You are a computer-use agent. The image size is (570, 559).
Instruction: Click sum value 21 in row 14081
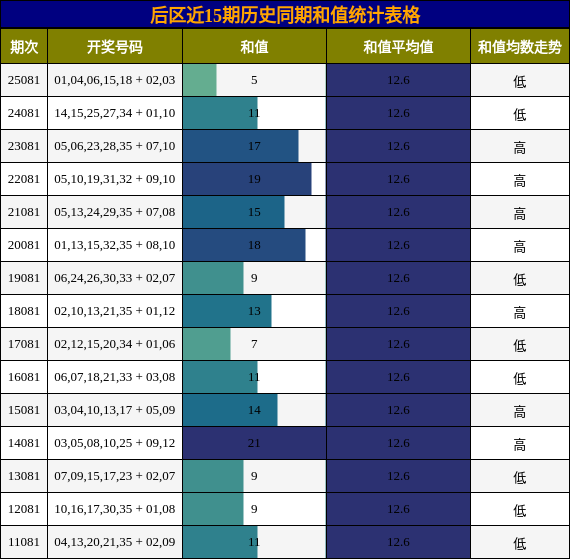254,443
